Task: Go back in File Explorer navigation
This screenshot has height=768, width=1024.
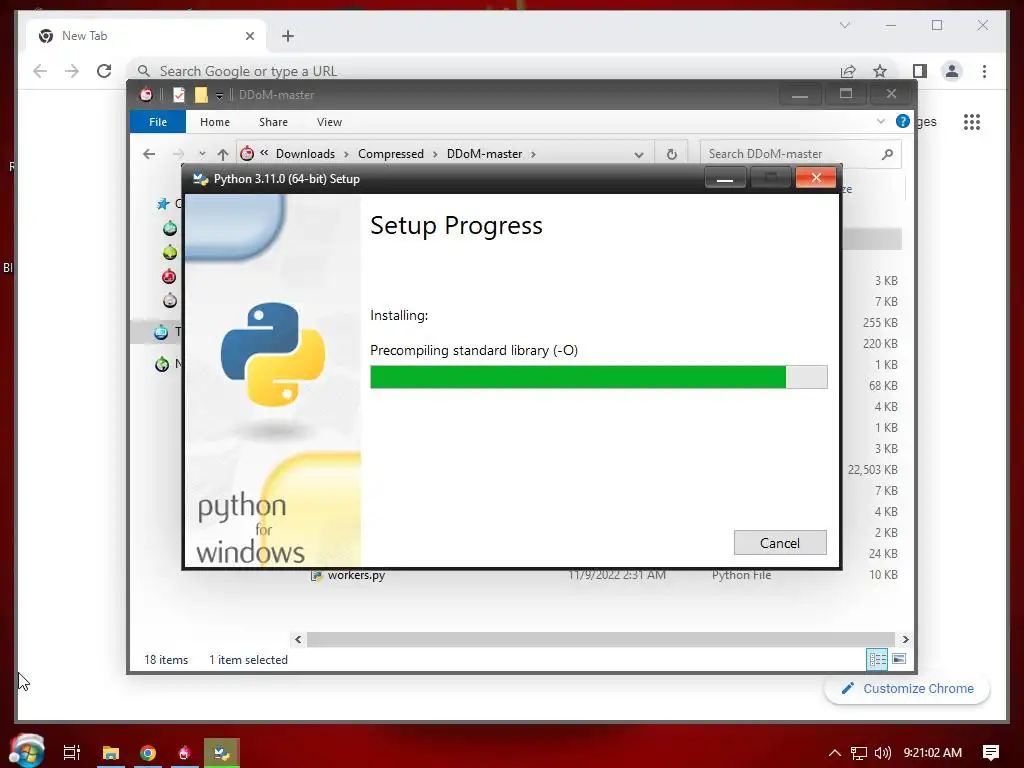Action: coord(149,154)
